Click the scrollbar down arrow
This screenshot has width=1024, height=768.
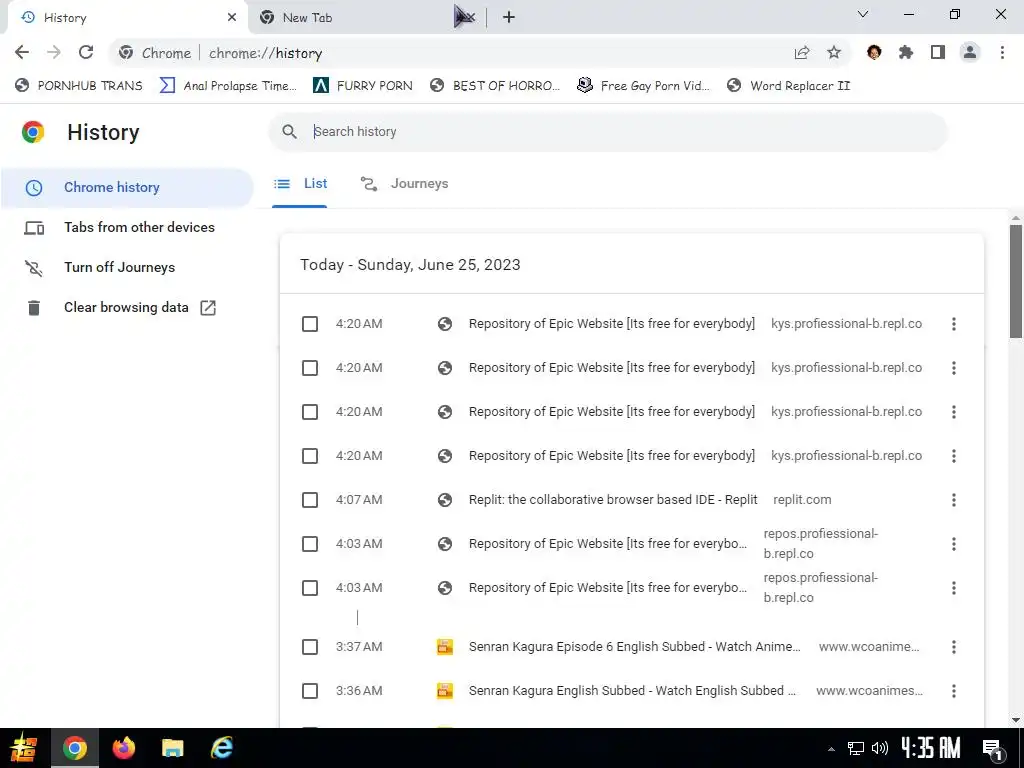click(1016, 720)
